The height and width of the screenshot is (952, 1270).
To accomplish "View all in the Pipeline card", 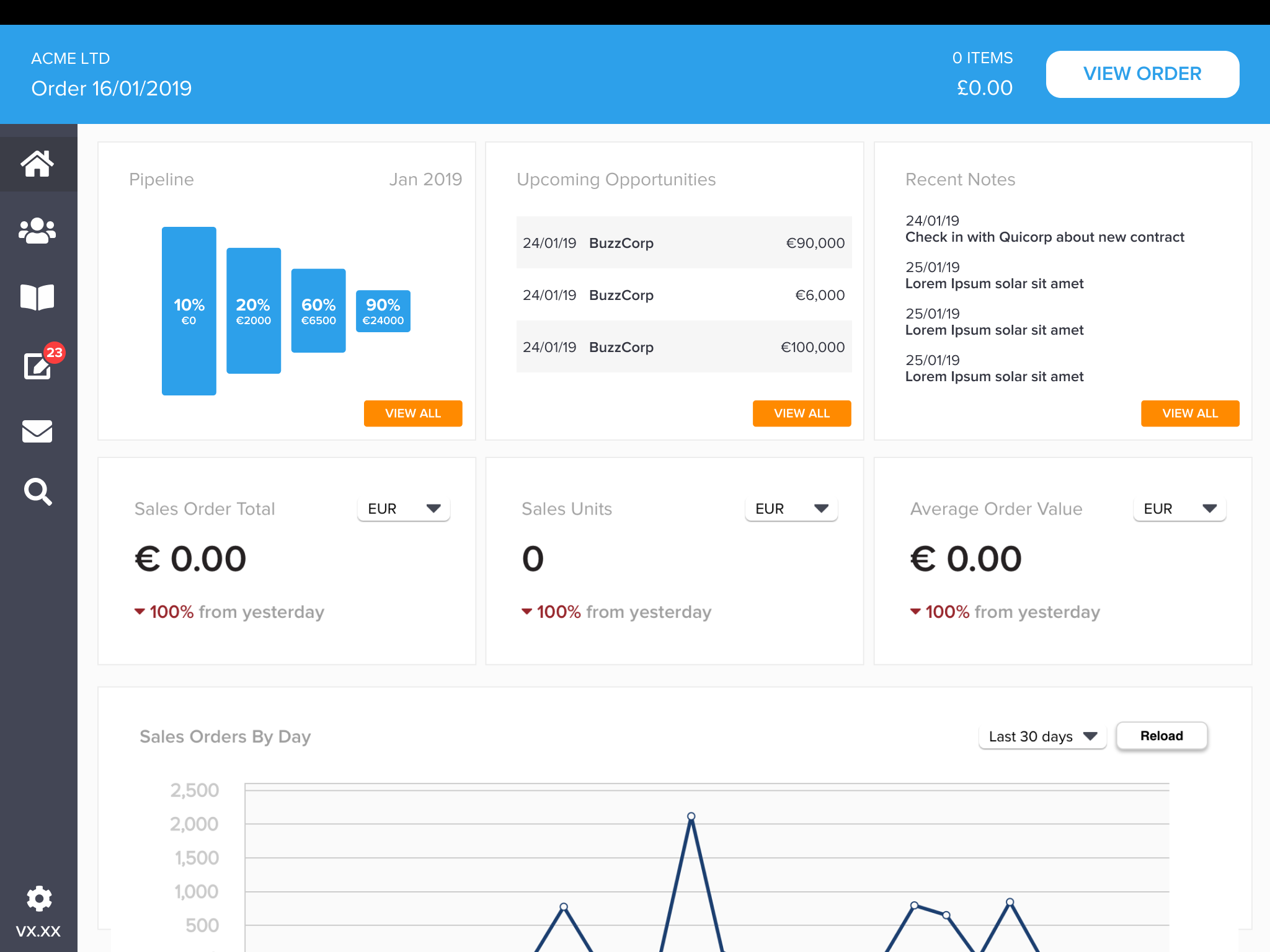I will point(413,413).
